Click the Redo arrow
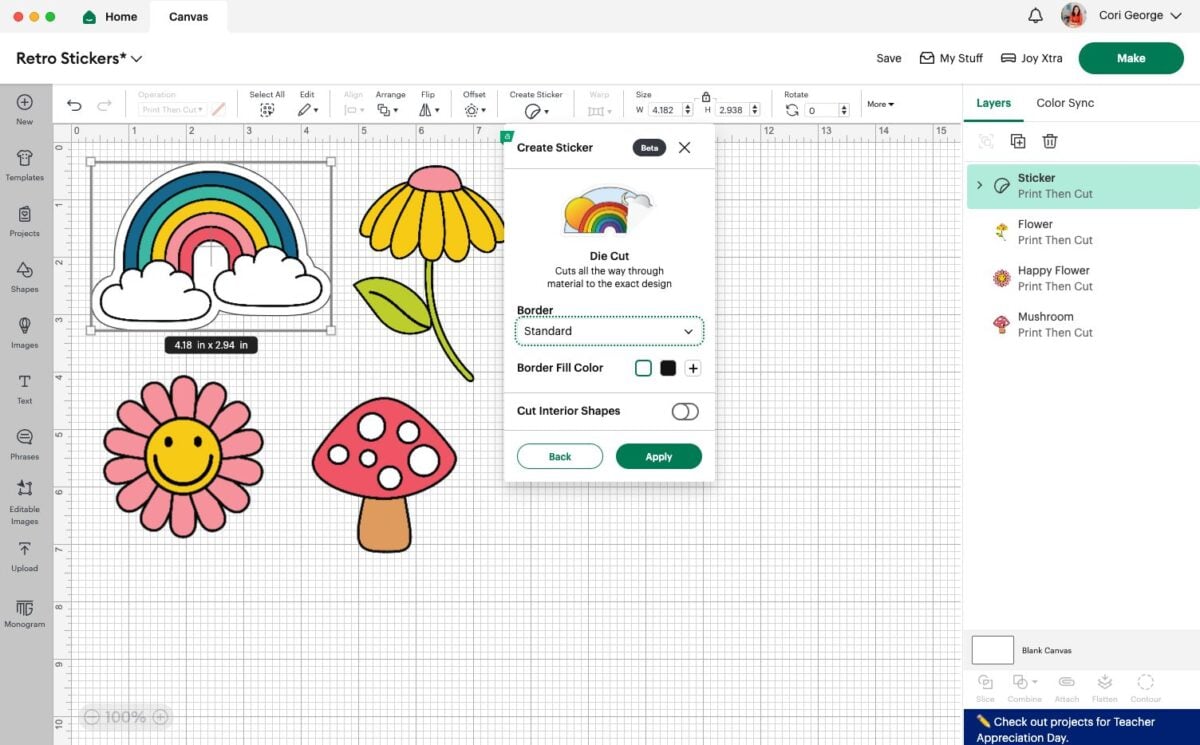Image resolution: width=1200 pixels, height=745 pixels. click(x=104, y=105)
